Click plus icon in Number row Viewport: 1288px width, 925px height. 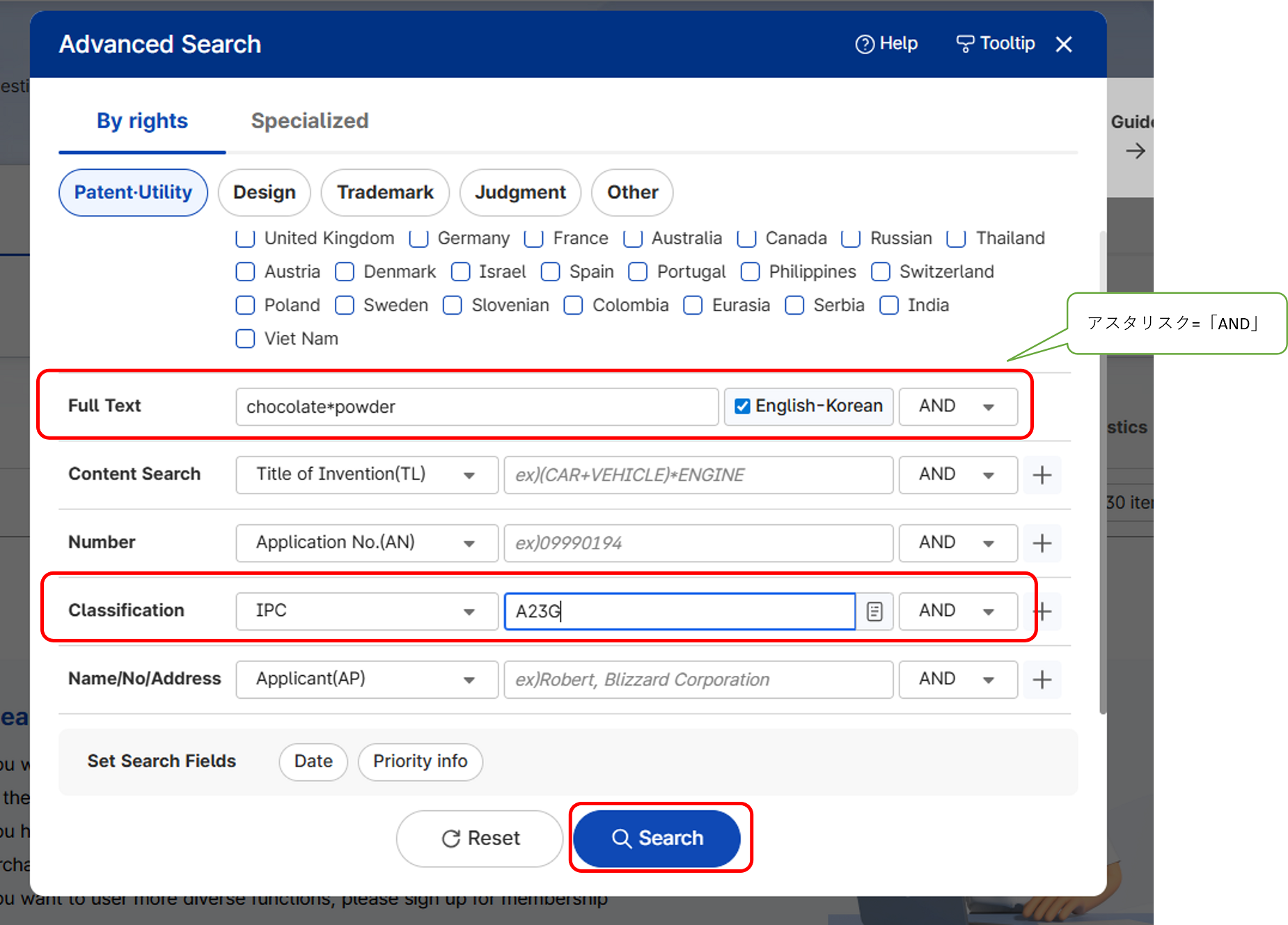1042,543
